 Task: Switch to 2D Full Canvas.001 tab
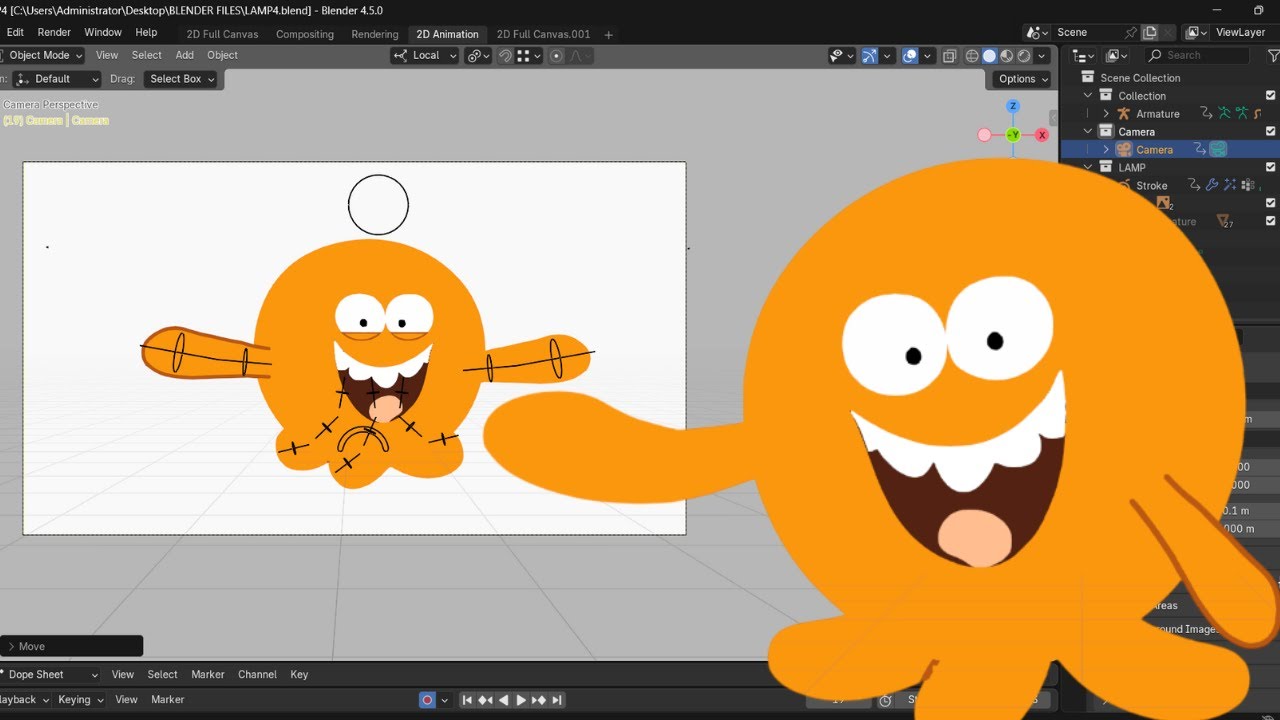pos(543,34)
